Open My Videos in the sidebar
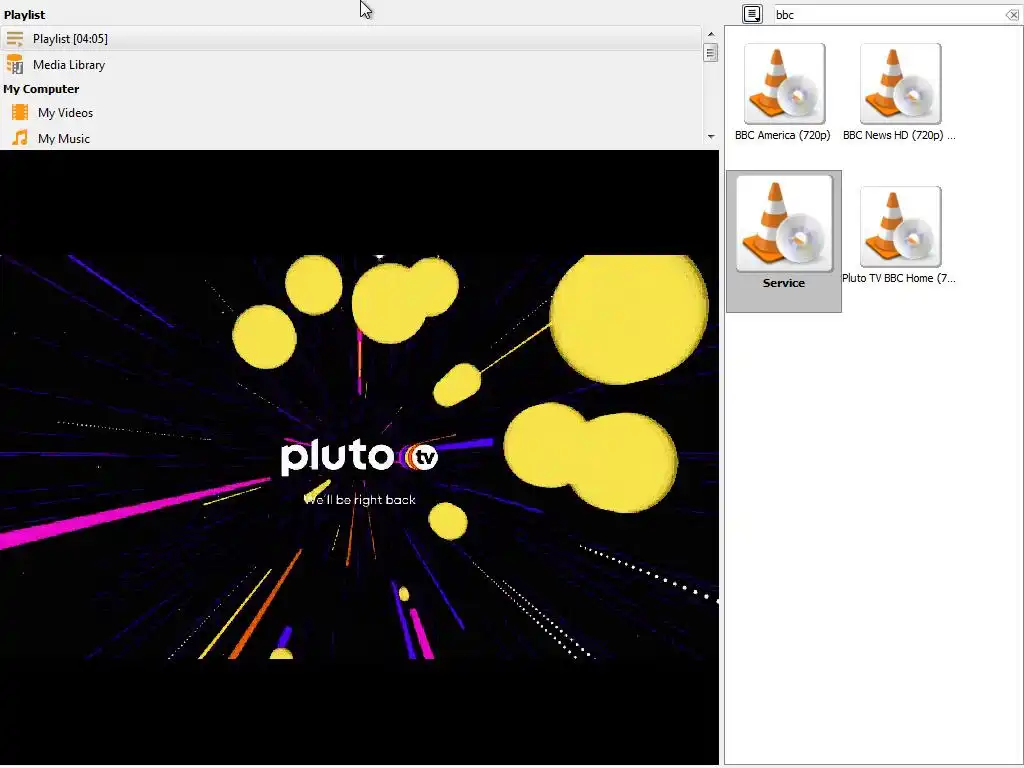The height and width of the screenshot is (768, 1024). coord(351,113)
